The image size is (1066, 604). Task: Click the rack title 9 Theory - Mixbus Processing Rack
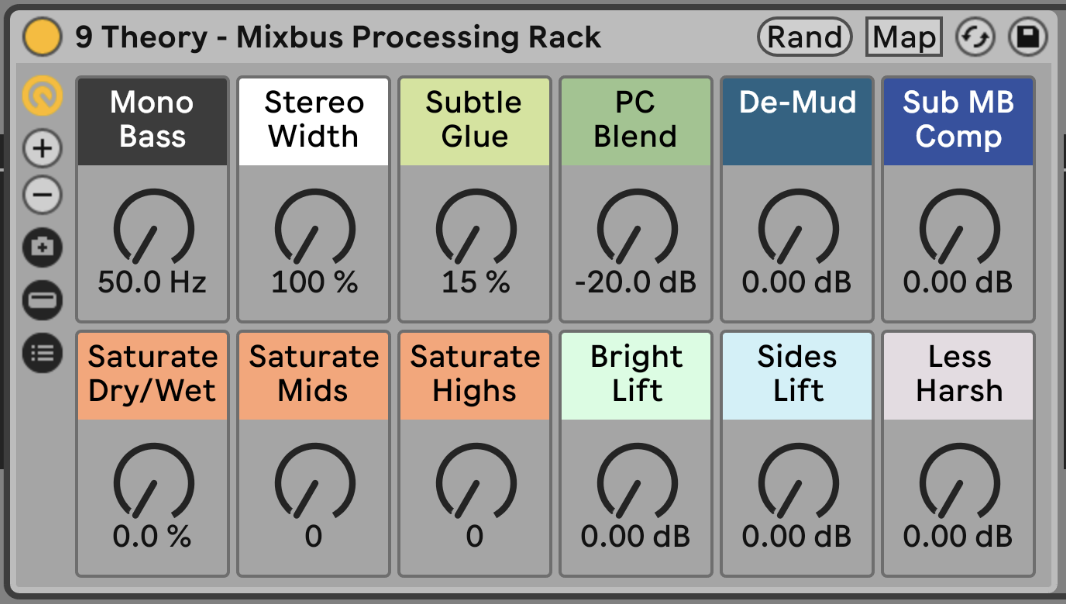coord(338,37)
